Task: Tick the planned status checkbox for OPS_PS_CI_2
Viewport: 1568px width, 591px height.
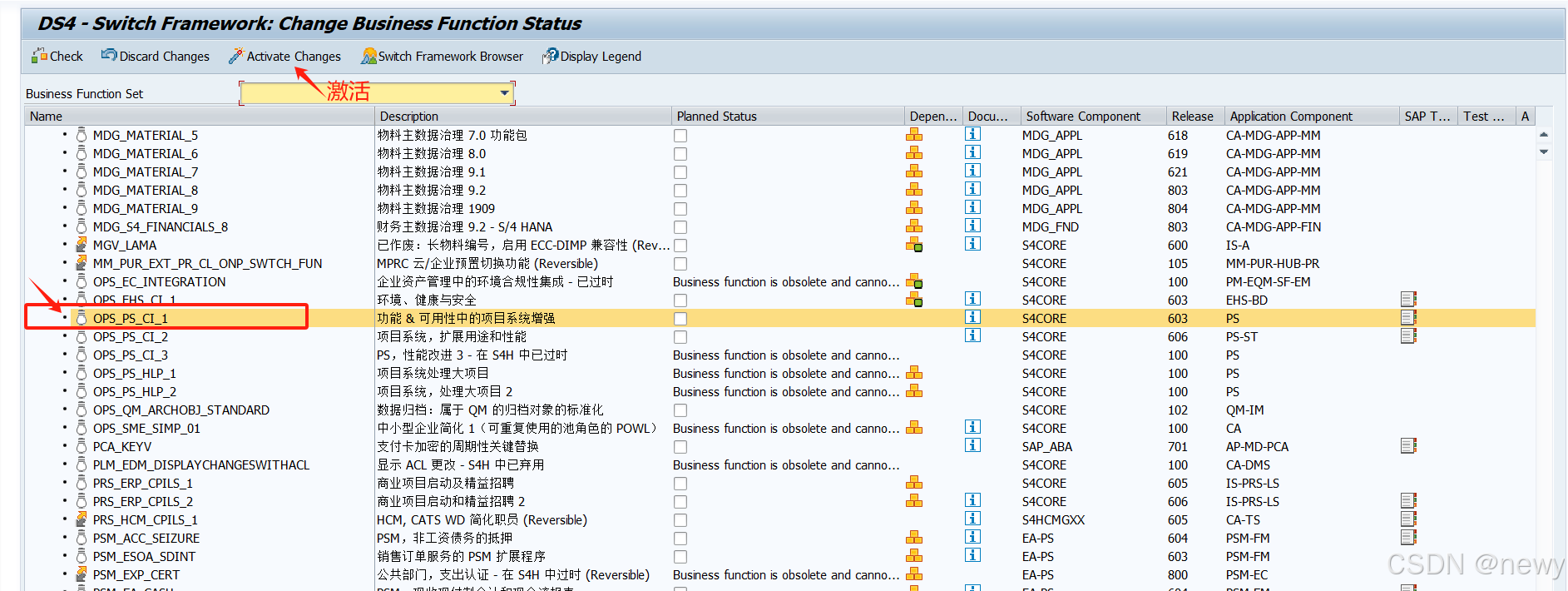Action: click(x=680, y=337)
